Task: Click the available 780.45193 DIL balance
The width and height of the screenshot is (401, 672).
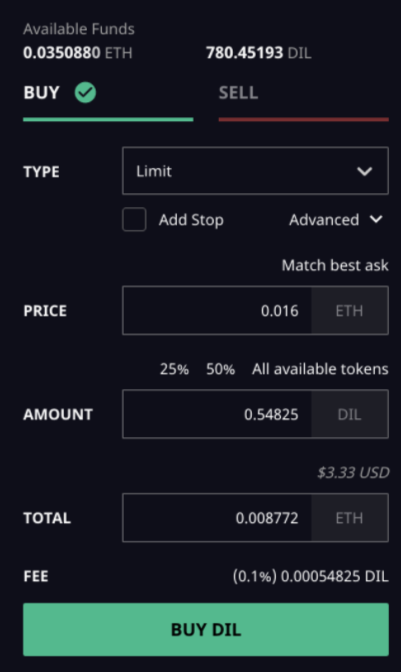Action: pos(258,53)
